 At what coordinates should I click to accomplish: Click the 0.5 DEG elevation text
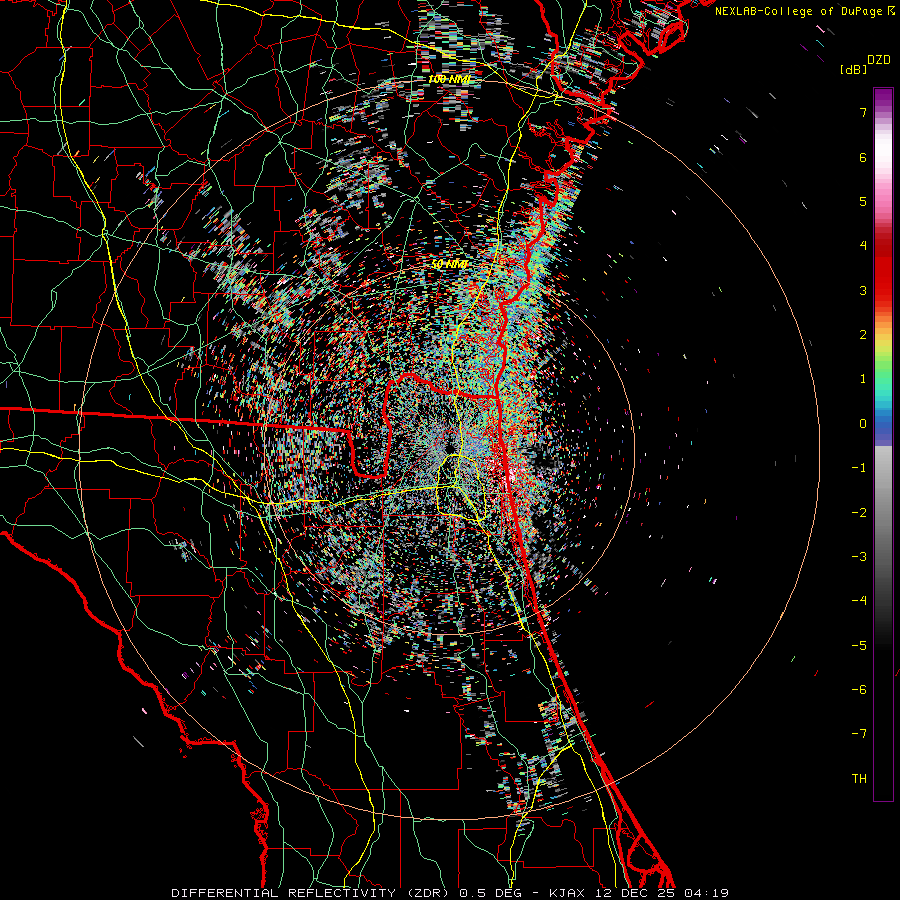pyautogui.click(x=490, y=893)
